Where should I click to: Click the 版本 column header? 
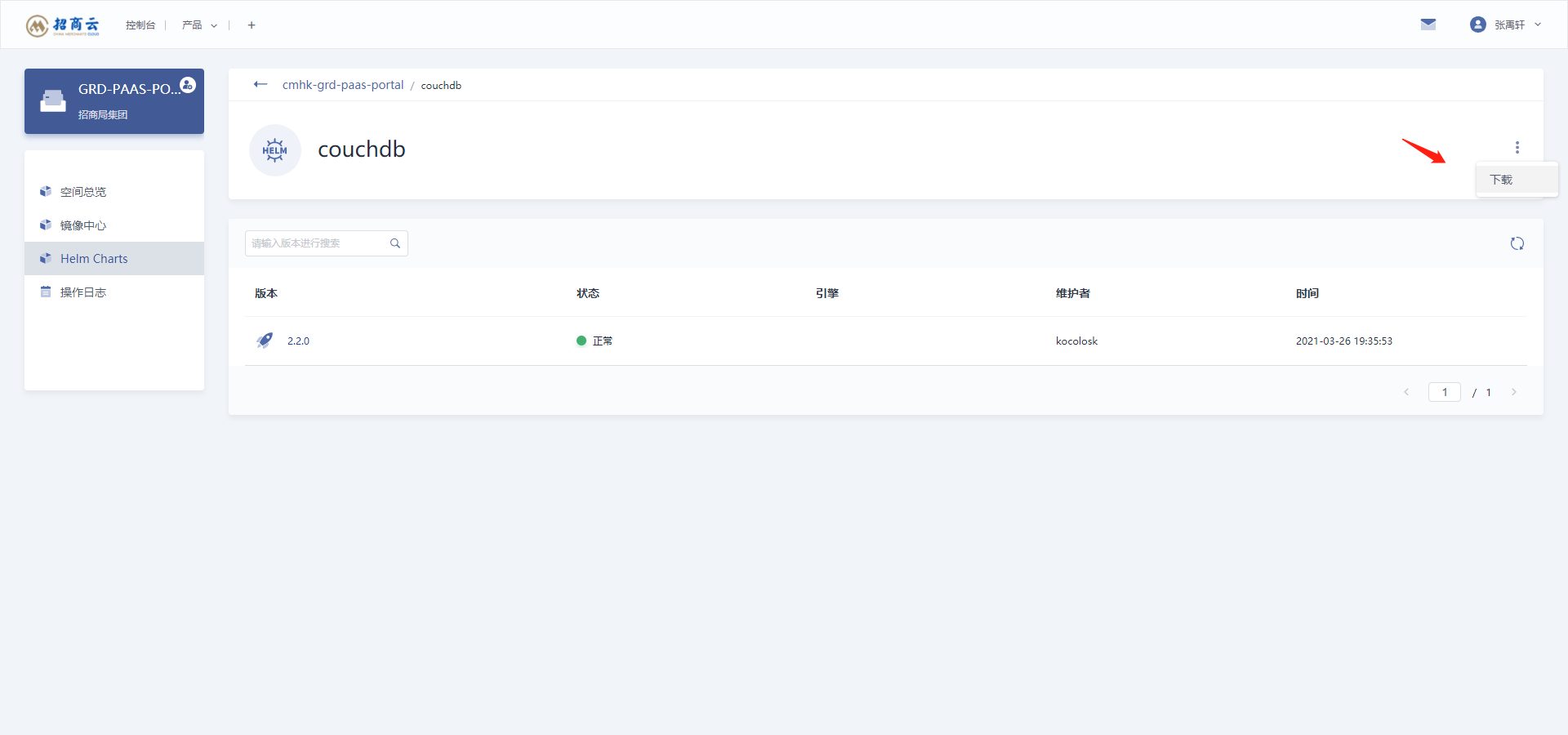[266, 293]
